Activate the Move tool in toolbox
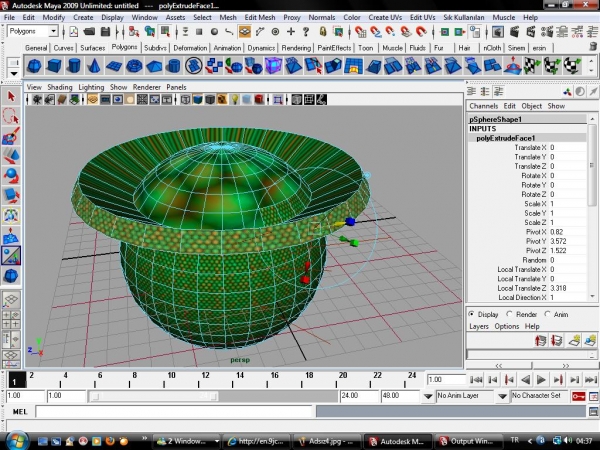 11,156
